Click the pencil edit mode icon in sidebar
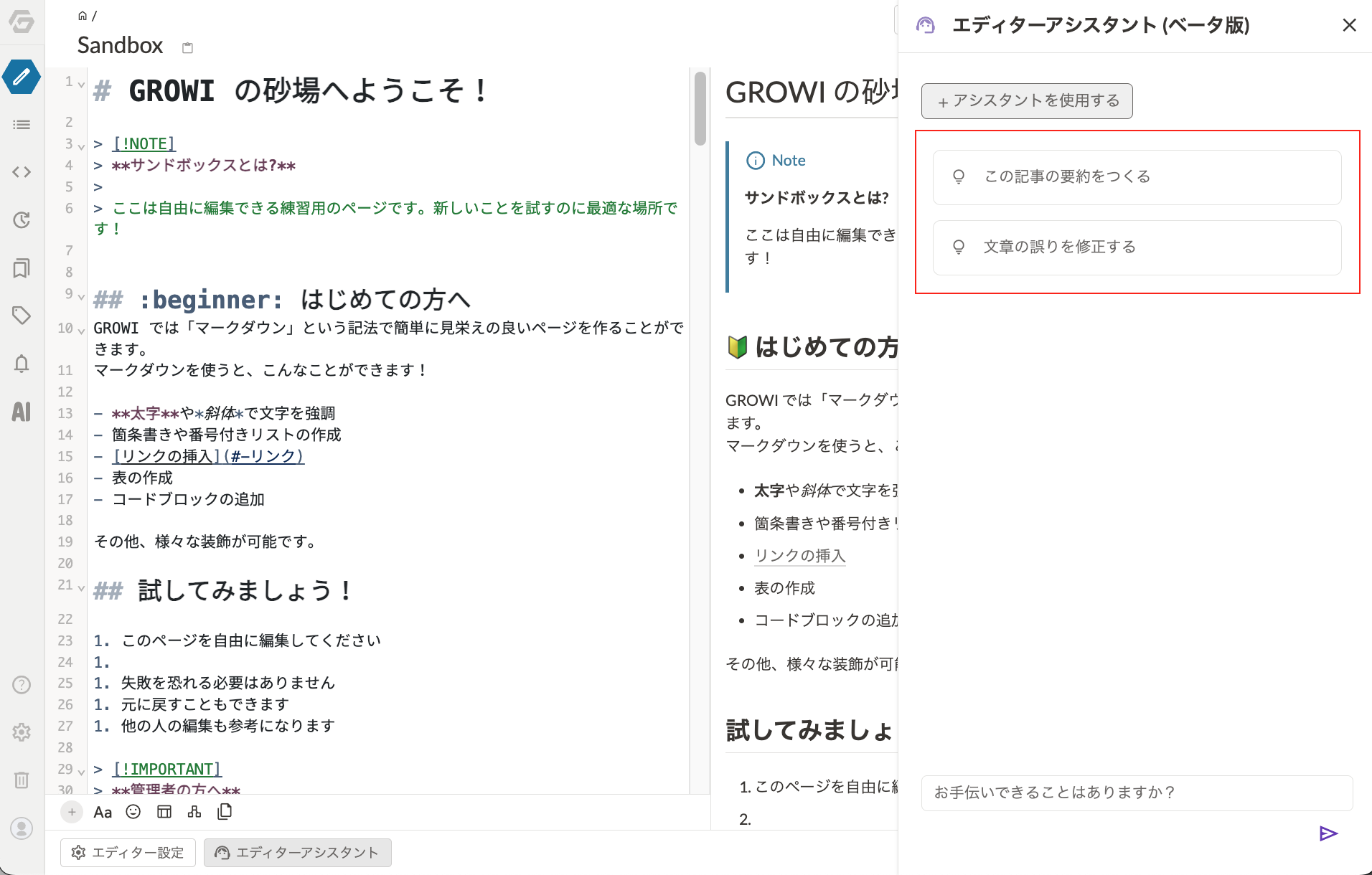The height and width of the screenshot is (875, 1372). coord(22,77)
